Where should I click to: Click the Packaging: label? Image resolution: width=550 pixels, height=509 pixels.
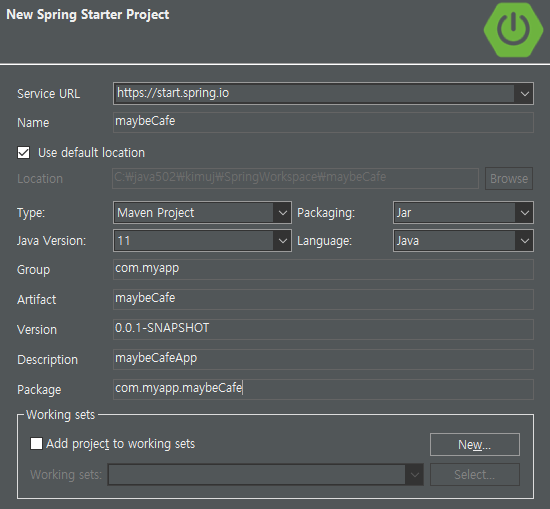tap(326, 213)
